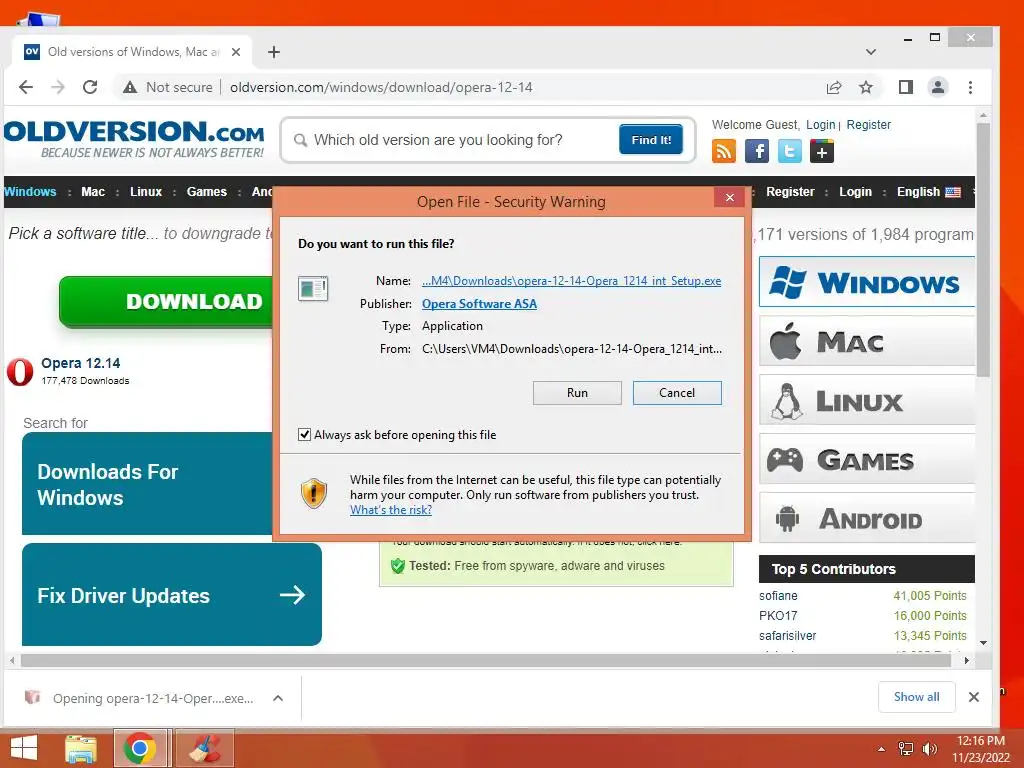This screenshot has width=1024, height=768.
Task: Reload the page with the refresh icon
Action: coord(90,87)
